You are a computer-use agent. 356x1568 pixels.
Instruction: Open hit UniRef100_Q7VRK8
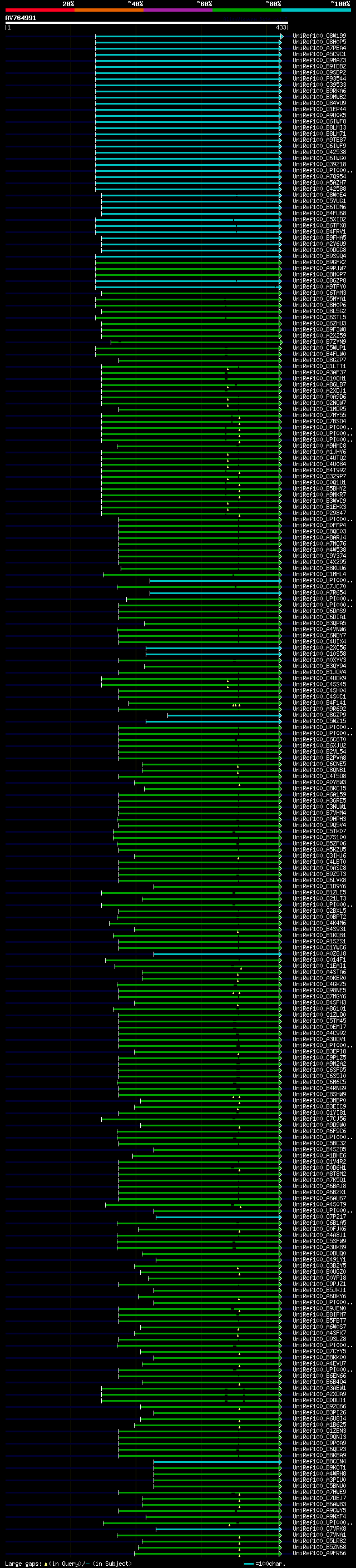tap(319, 1529)
